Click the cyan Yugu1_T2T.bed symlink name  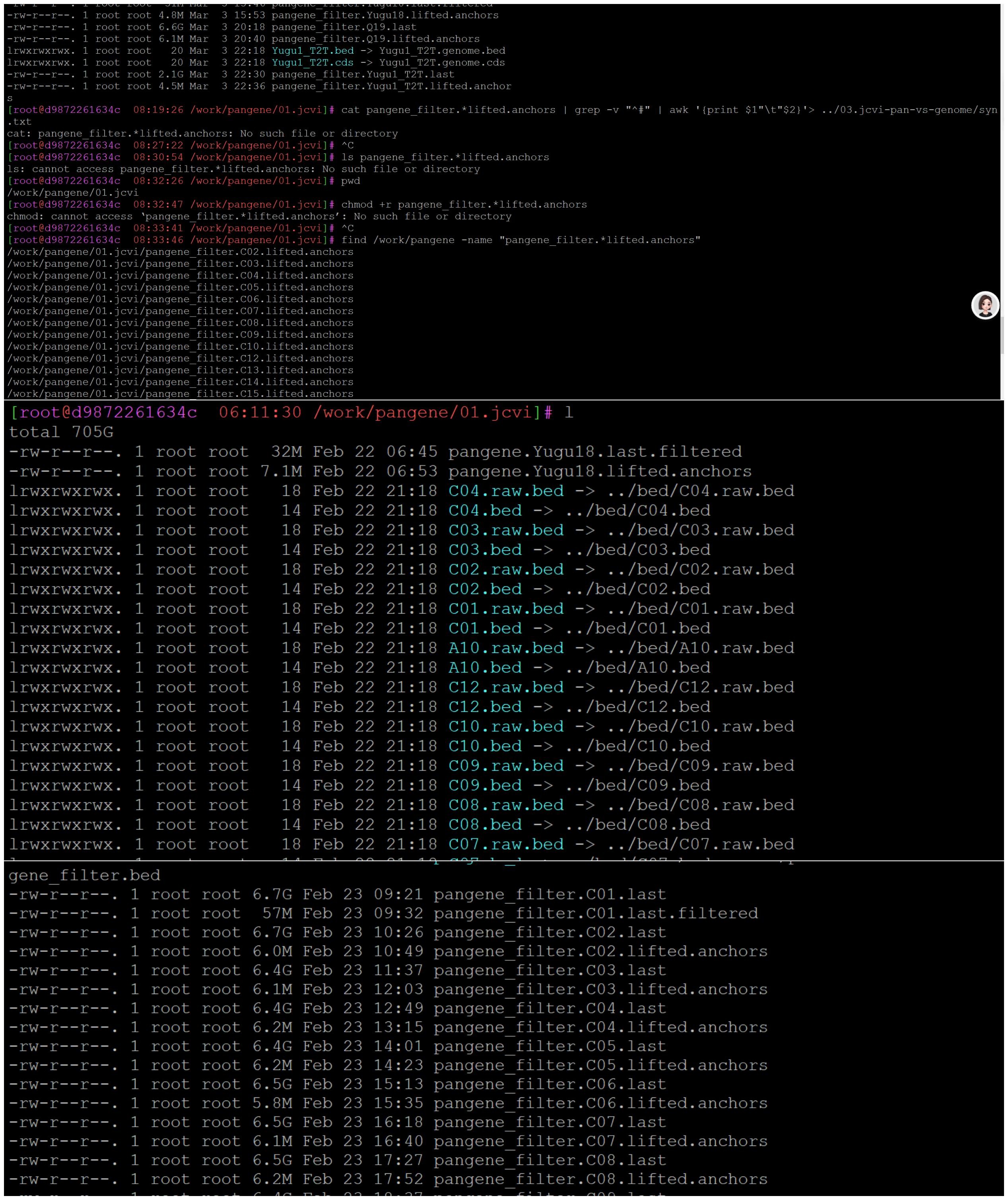tap(313, 50)
